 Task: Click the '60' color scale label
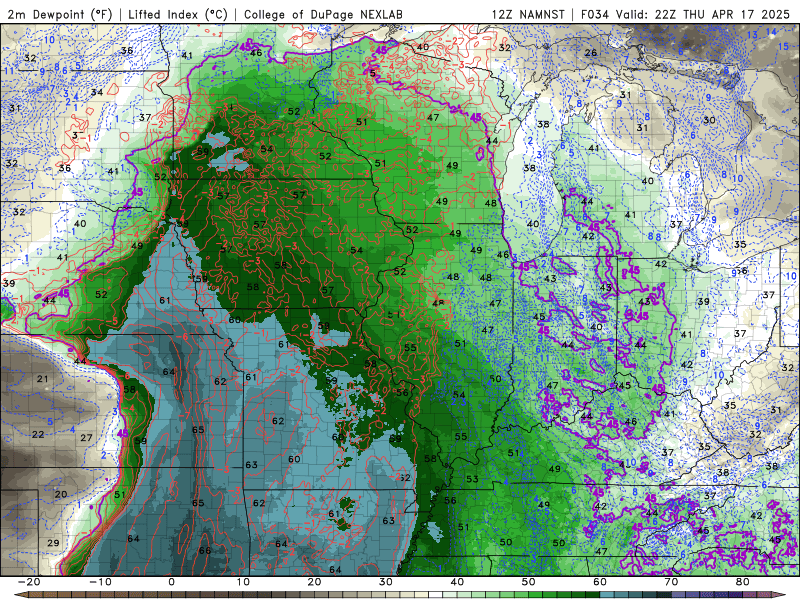tap(600, 582)
